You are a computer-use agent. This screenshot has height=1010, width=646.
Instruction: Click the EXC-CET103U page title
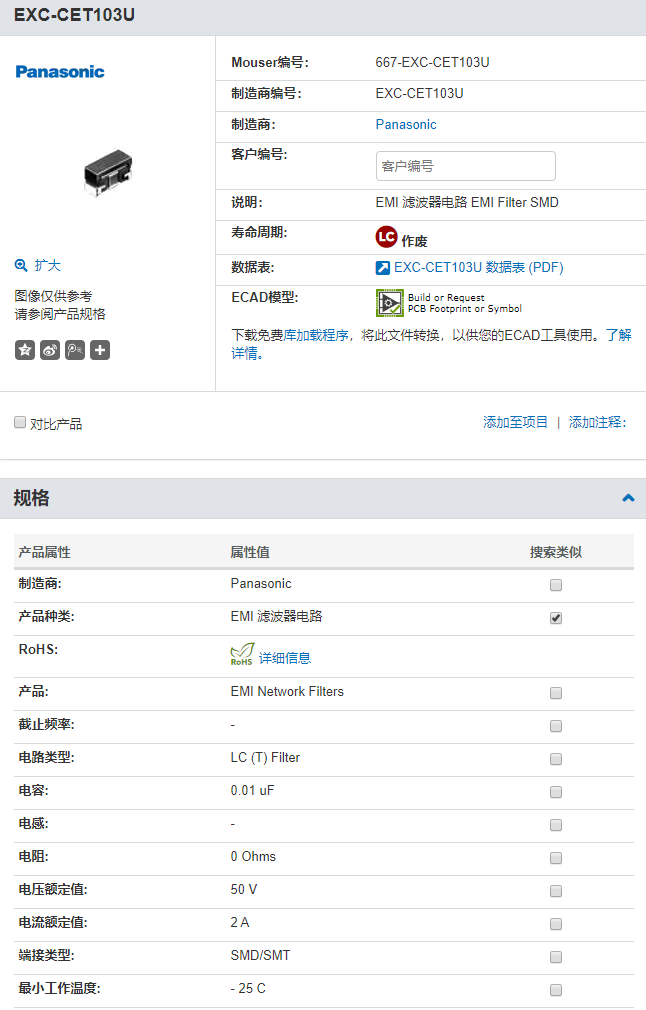(74, 15)
